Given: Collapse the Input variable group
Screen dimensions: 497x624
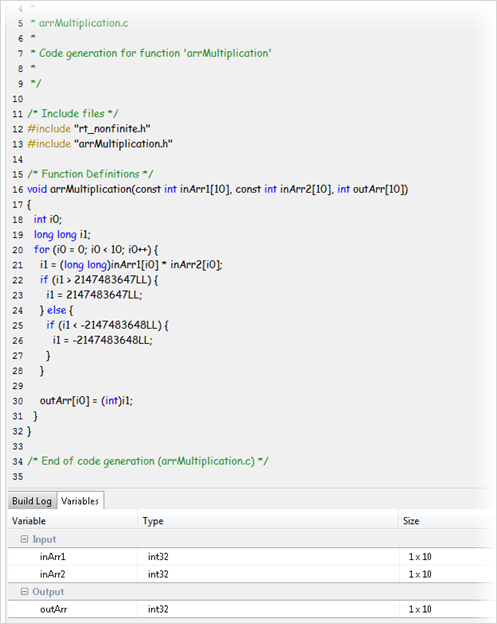Looking at the screenshot, I should tap(24, 539).
